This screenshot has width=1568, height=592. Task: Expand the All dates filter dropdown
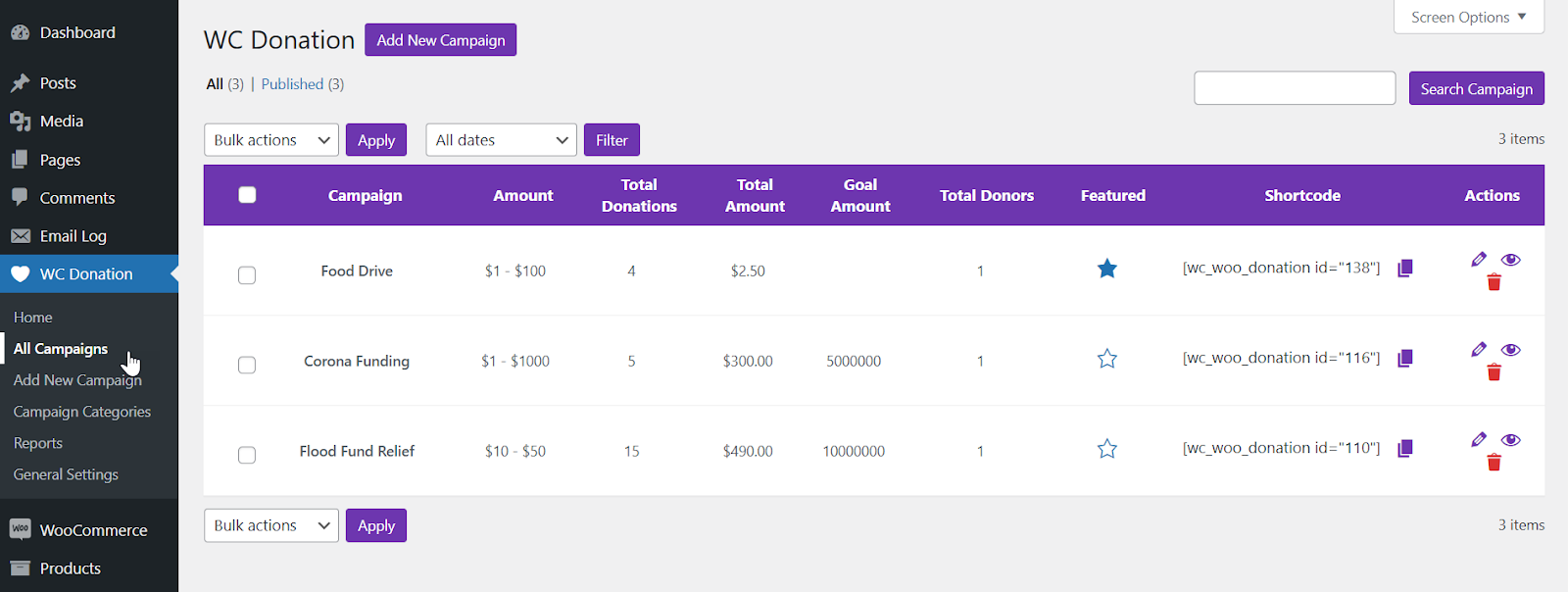click(502, 140)
